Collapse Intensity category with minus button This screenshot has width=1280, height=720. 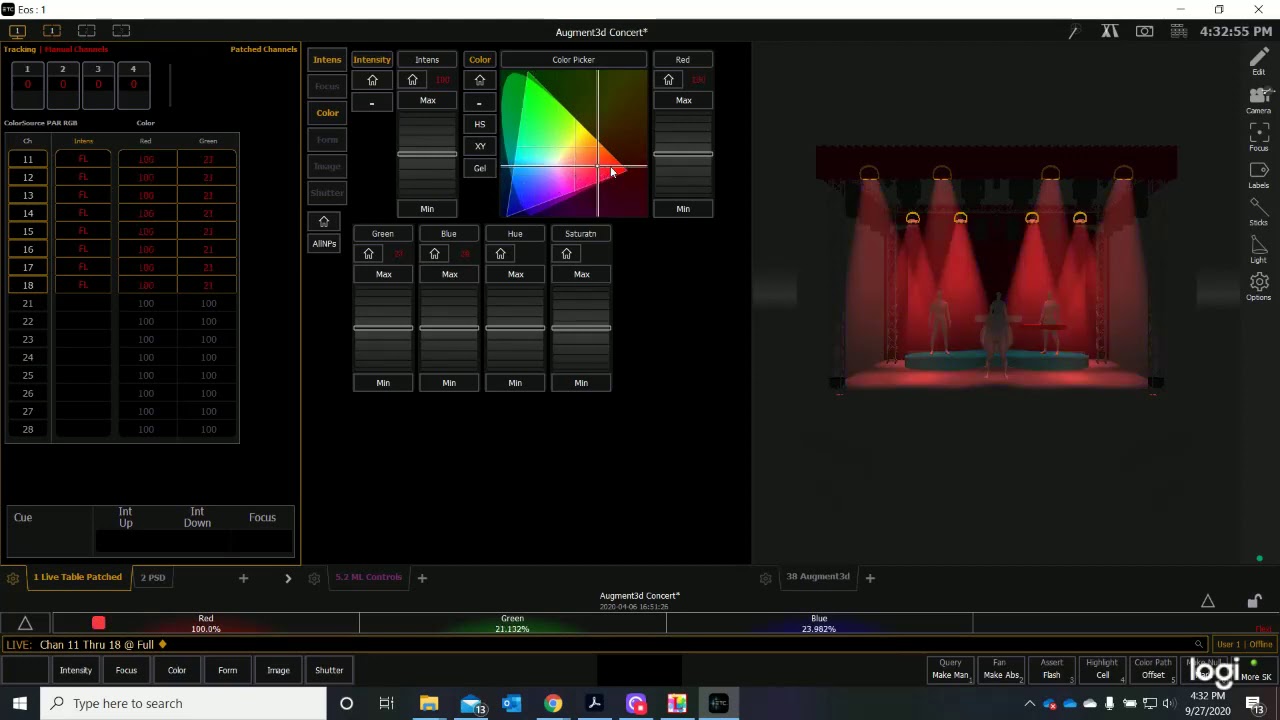pyautogui.click(x=372, y=102)
